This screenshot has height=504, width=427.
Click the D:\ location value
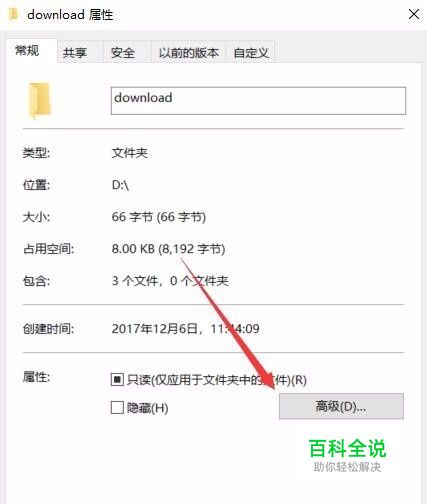120,184
